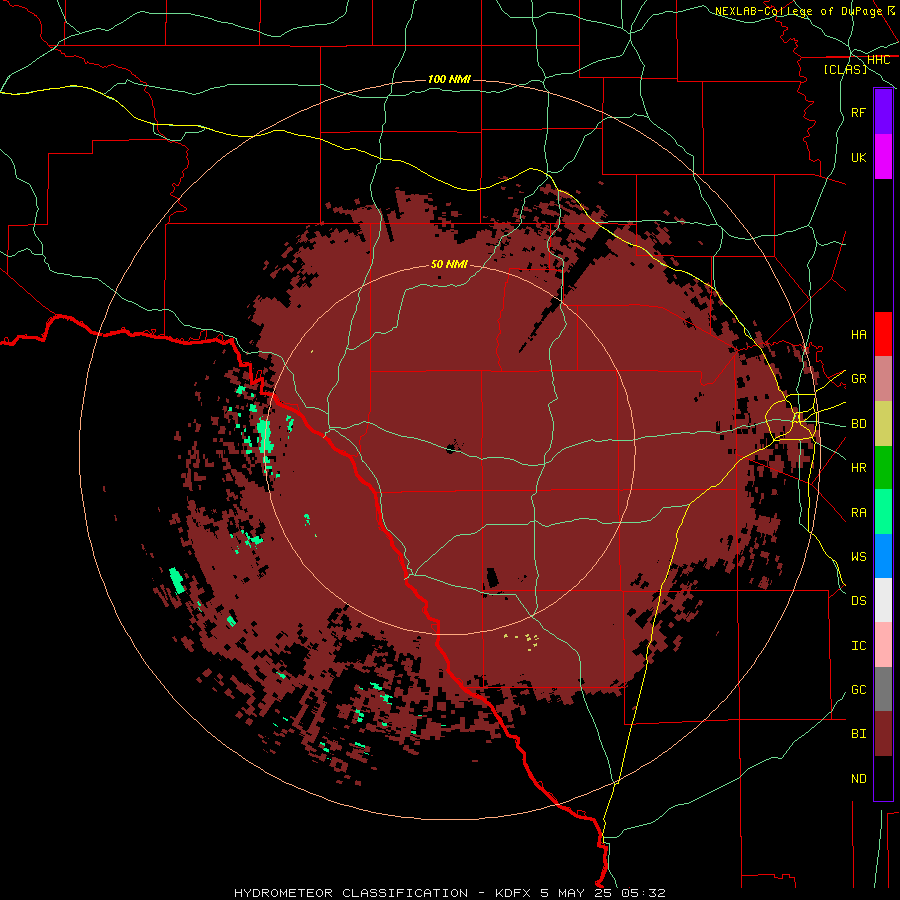
Task: Click the HA red legend swatch
Action: tap(883, 334)
